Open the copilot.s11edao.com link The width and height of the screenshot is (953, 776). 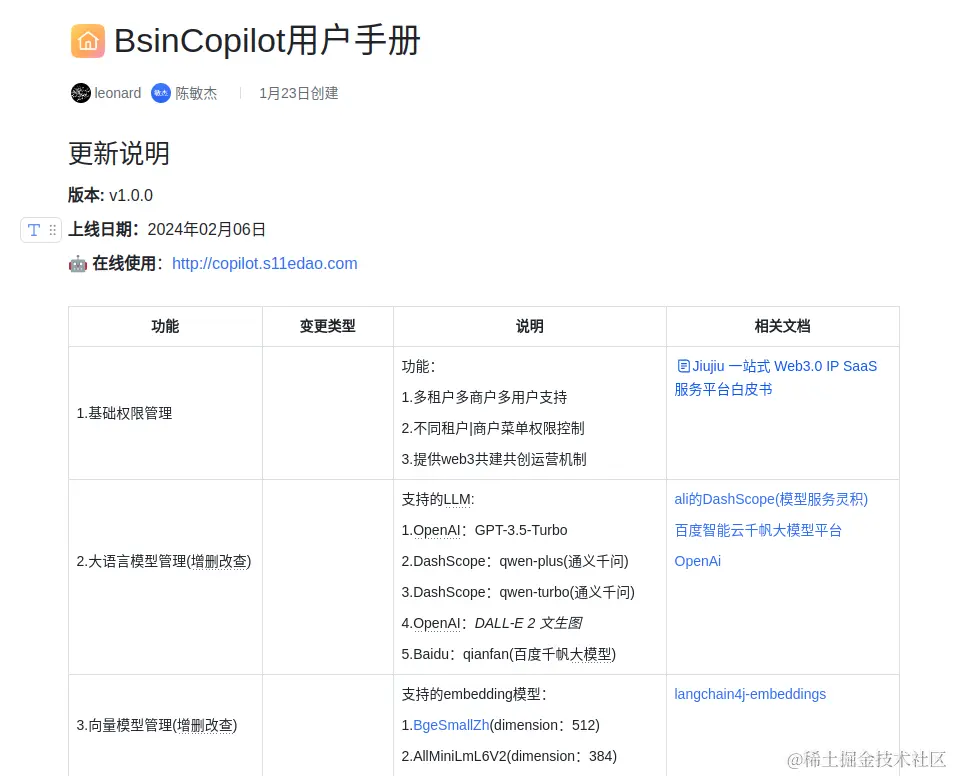(264, 264)
